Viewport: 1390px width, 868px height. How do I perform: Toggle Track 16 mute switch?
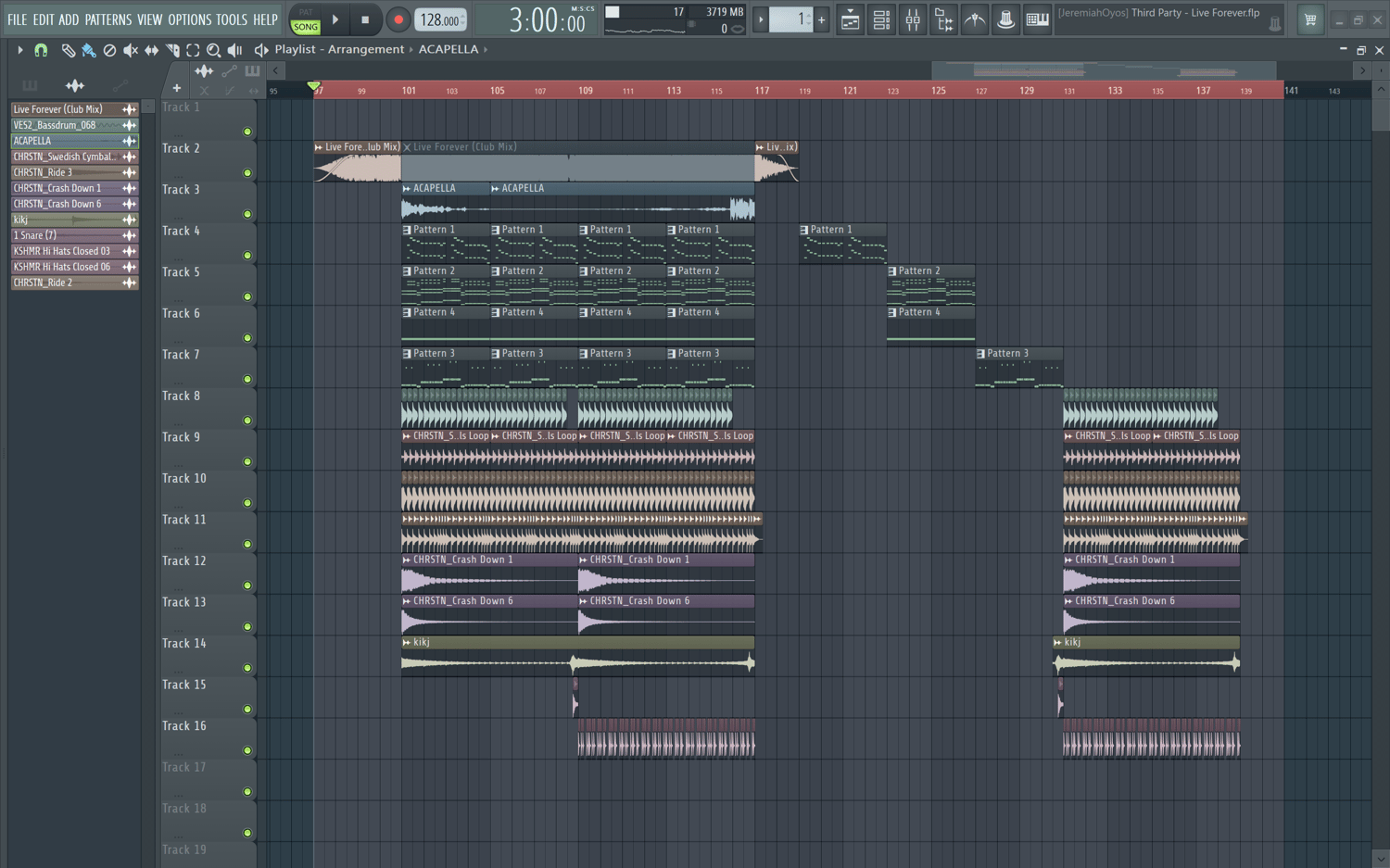(247, 750)
